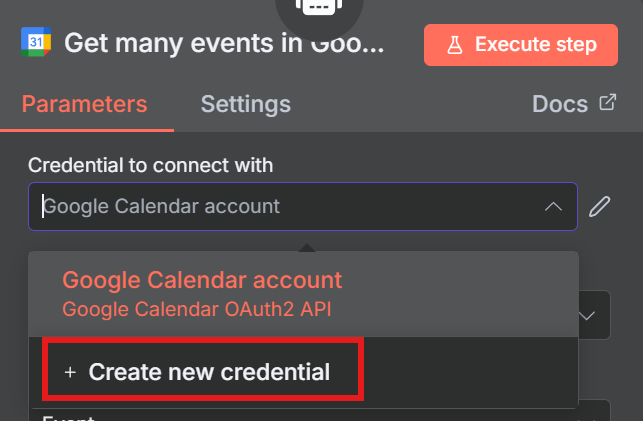Click the Google Calendar node icon
Viewport: 643px width, 421px height.
36,42
